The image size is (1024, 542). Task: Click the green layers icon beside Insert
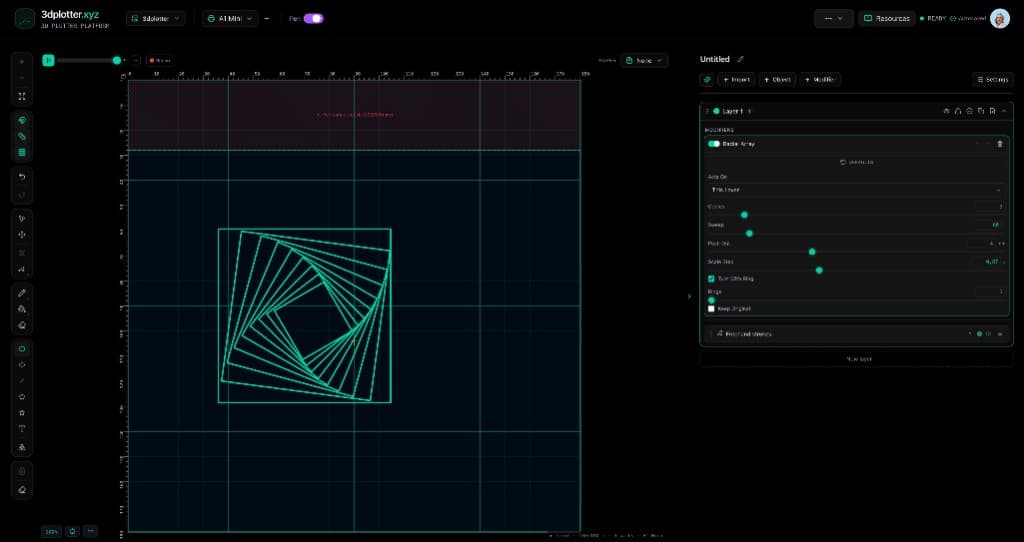(x=707, y=80)
